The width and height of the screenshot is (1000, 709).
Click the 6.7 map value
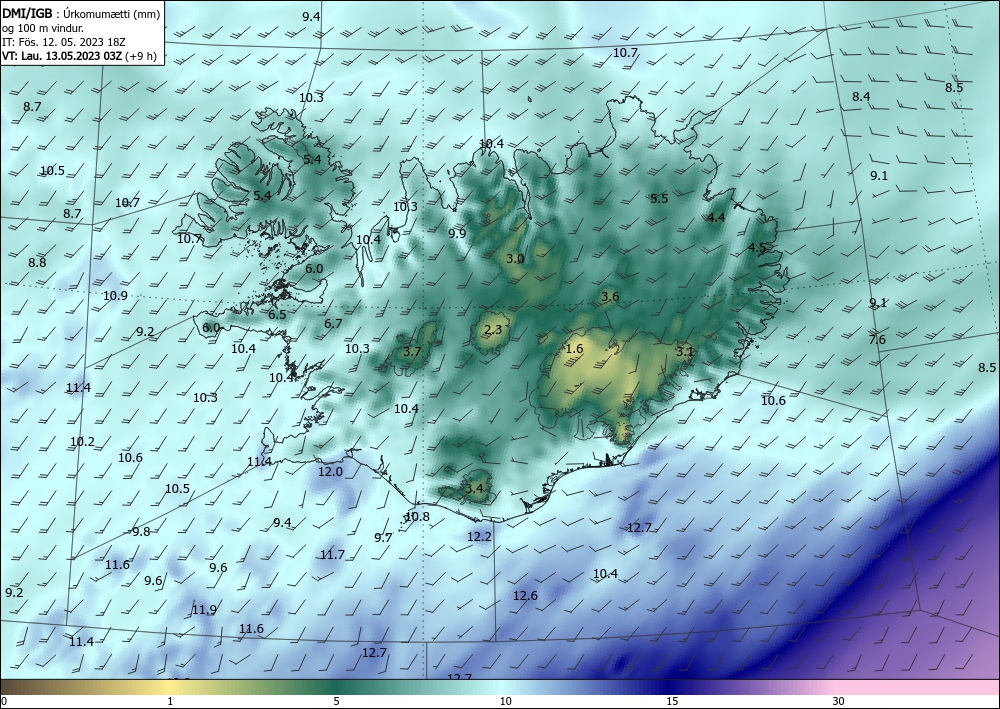tap(333, 324)
